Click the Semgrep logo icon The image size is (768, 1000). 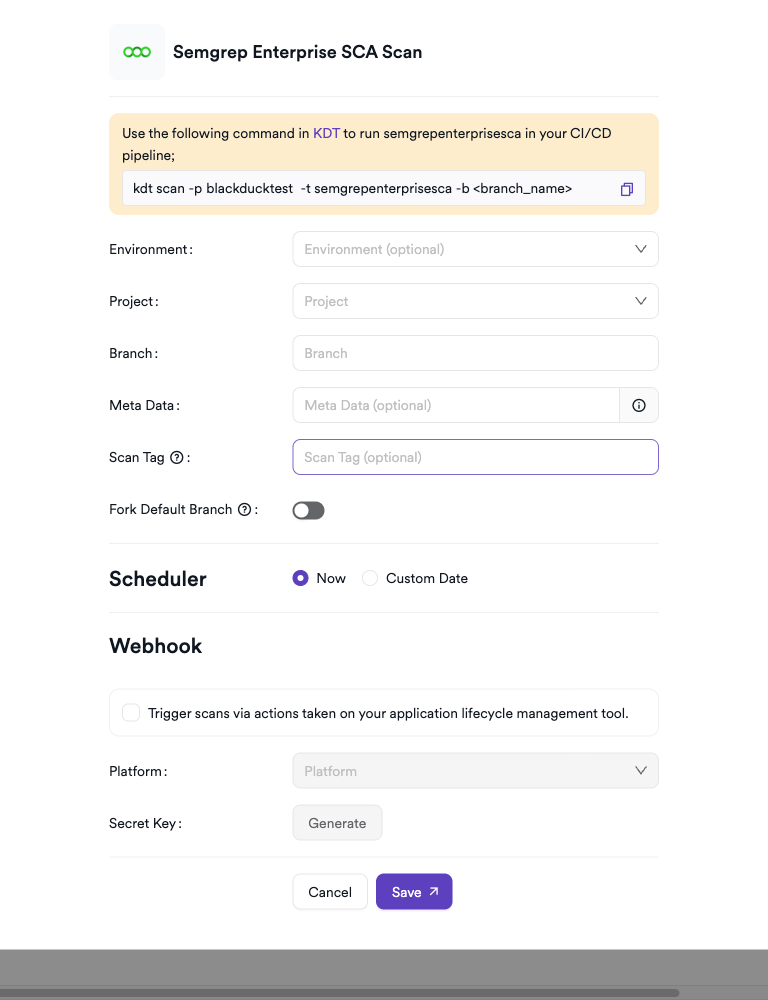click(x=136, y=52)
